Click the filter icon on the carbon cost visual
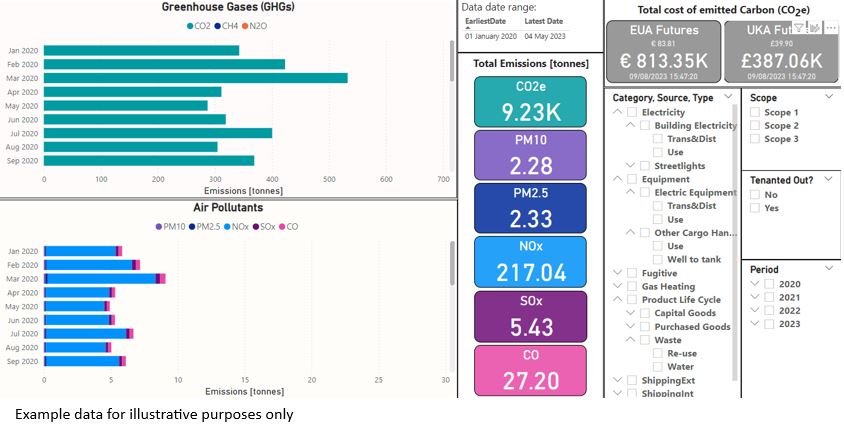 coord(799,28)
